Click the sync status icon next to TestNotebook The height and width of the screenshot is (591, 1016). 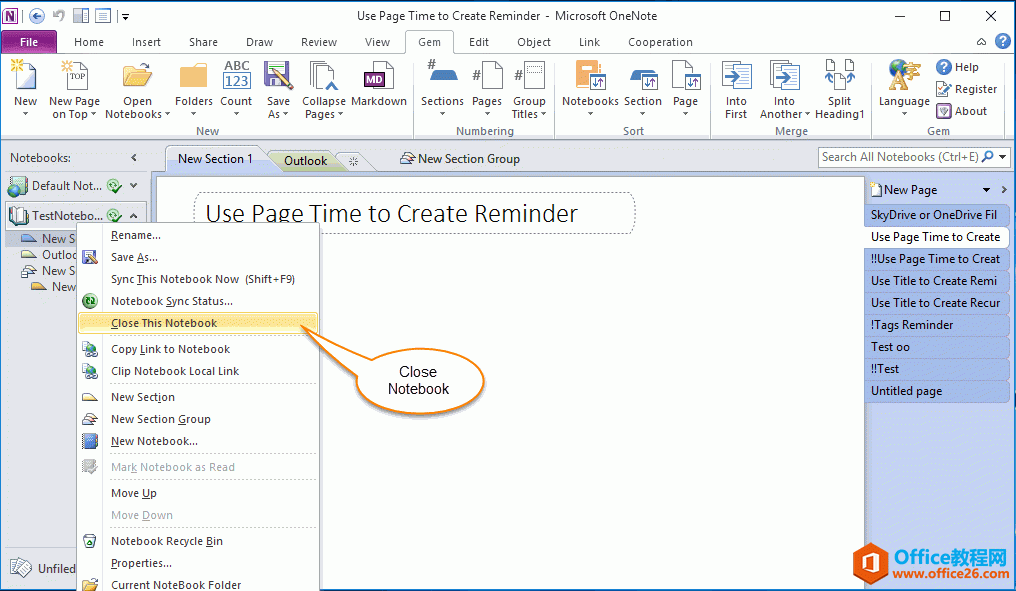coord(115,215)
